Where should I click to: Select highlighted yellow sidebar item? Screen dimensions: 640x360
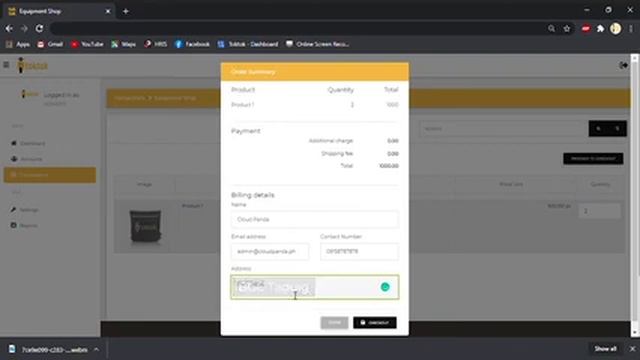tap(50, 175)
